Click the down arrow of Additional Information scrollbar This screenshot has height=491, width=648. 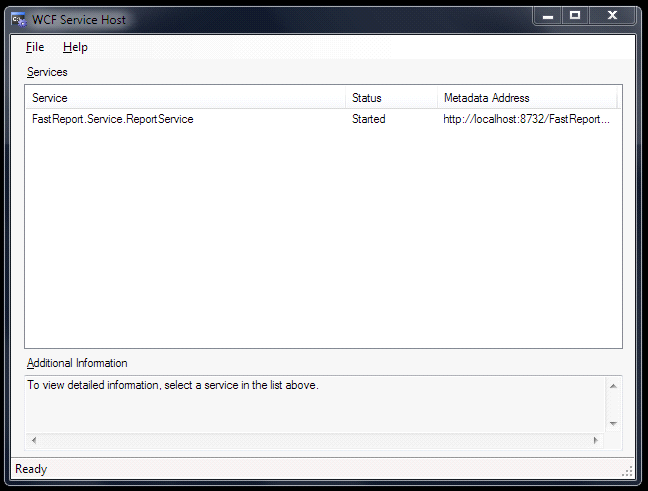(613, 424)
